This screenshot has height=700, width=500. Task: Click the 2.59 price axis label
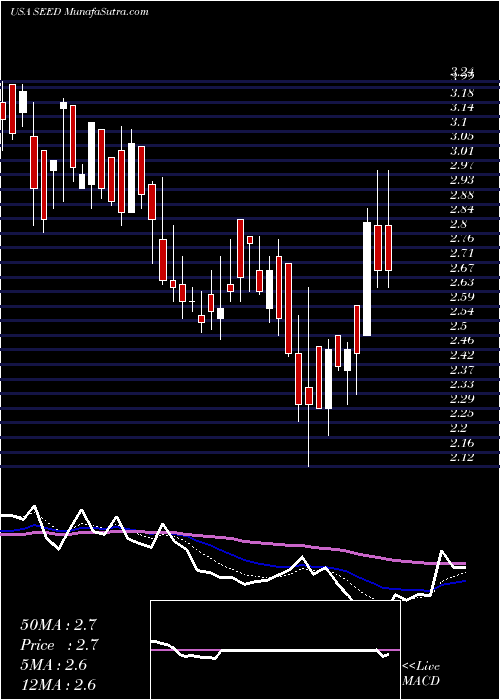(x=462, y=297)
